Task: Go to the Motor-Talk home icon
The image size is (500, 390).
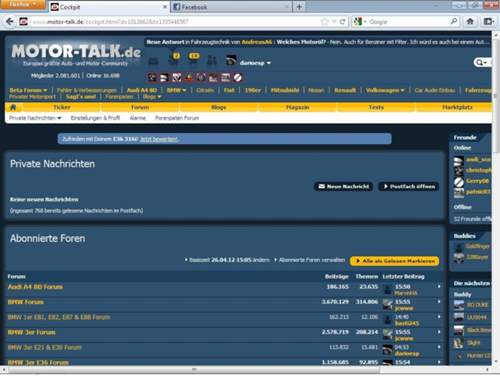Action: click(13, 107)
